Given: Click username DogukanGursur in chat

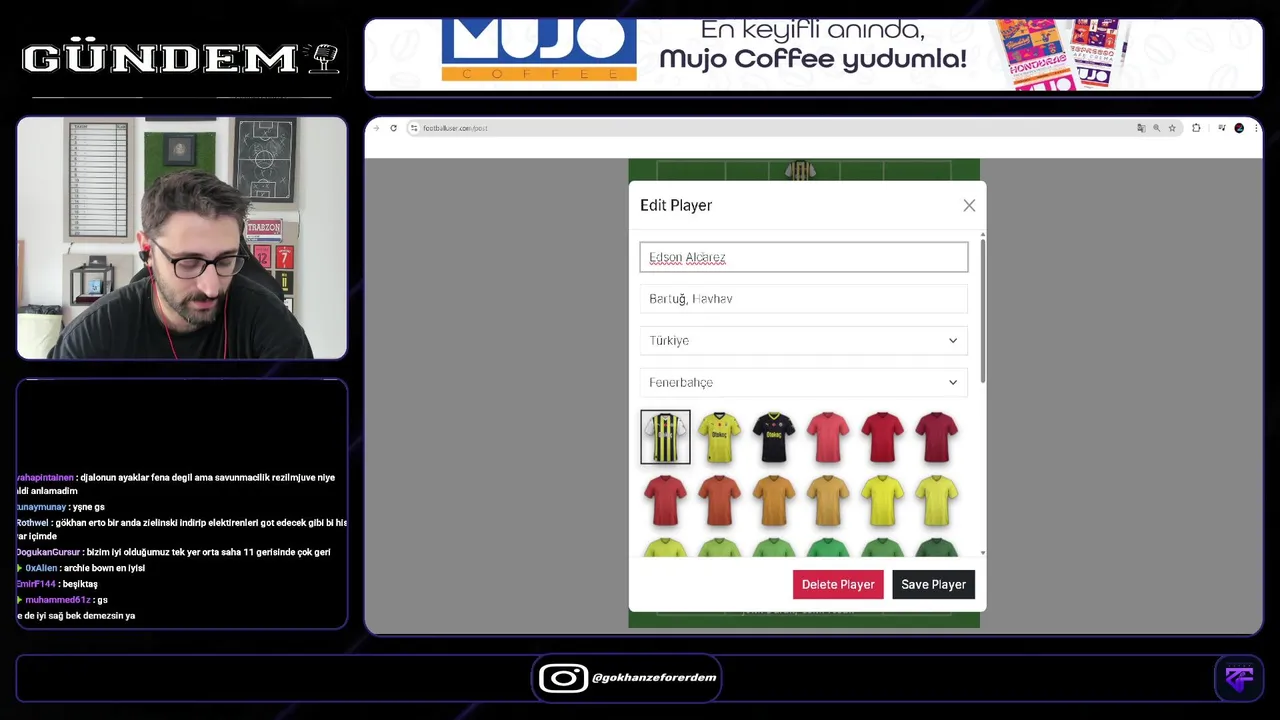Looking at the screenshot, I should coord(47,552).
